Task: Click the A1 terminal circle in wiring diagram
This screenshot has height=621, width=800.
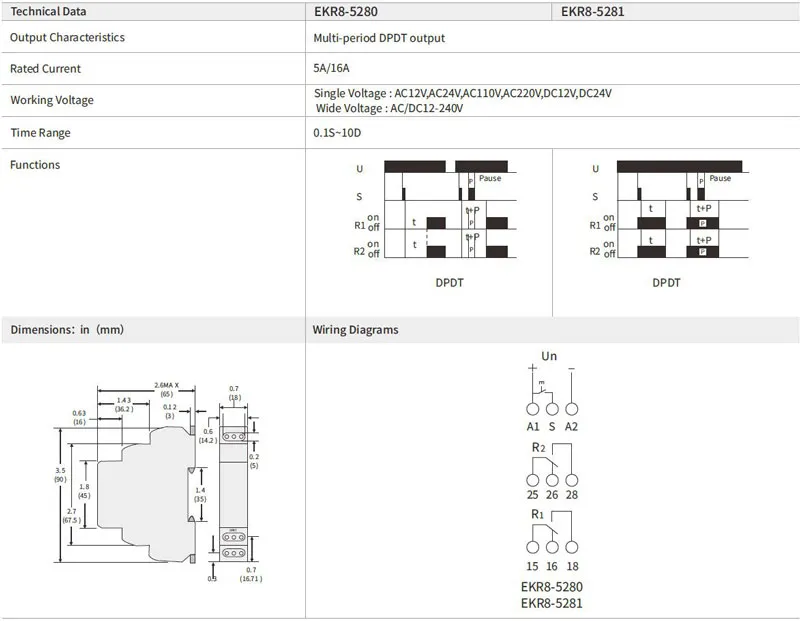Action: (532, 410)
